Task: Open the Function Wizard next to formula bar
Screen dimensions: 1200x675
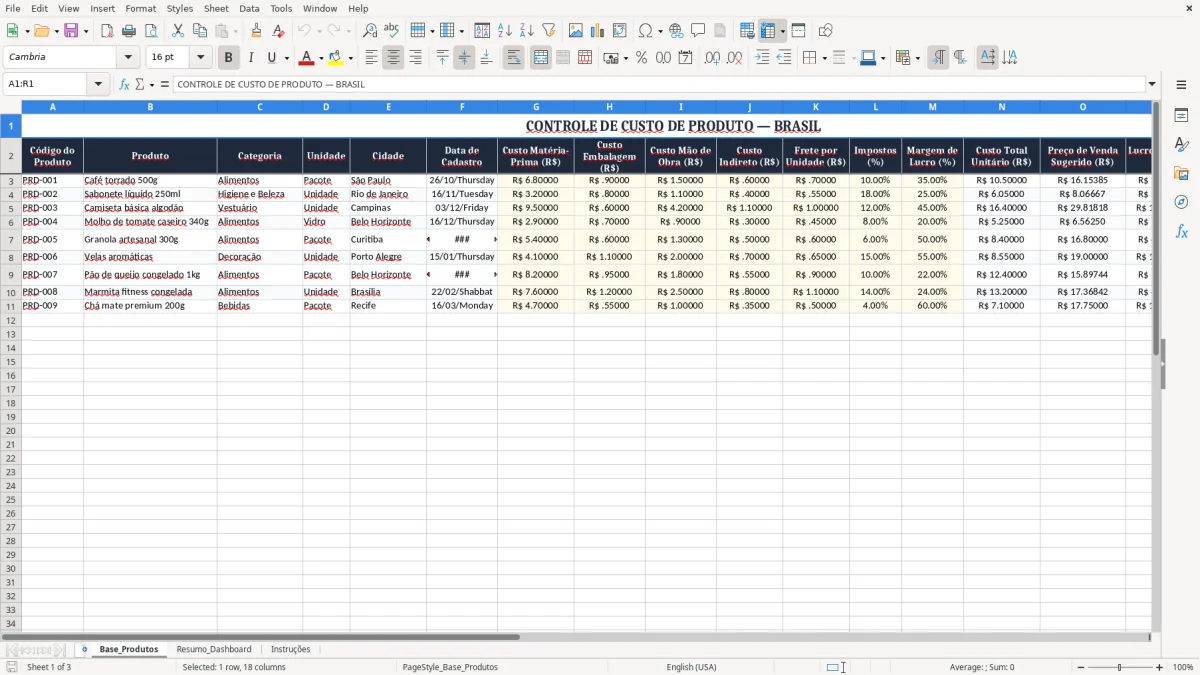Action: point(125,85)
